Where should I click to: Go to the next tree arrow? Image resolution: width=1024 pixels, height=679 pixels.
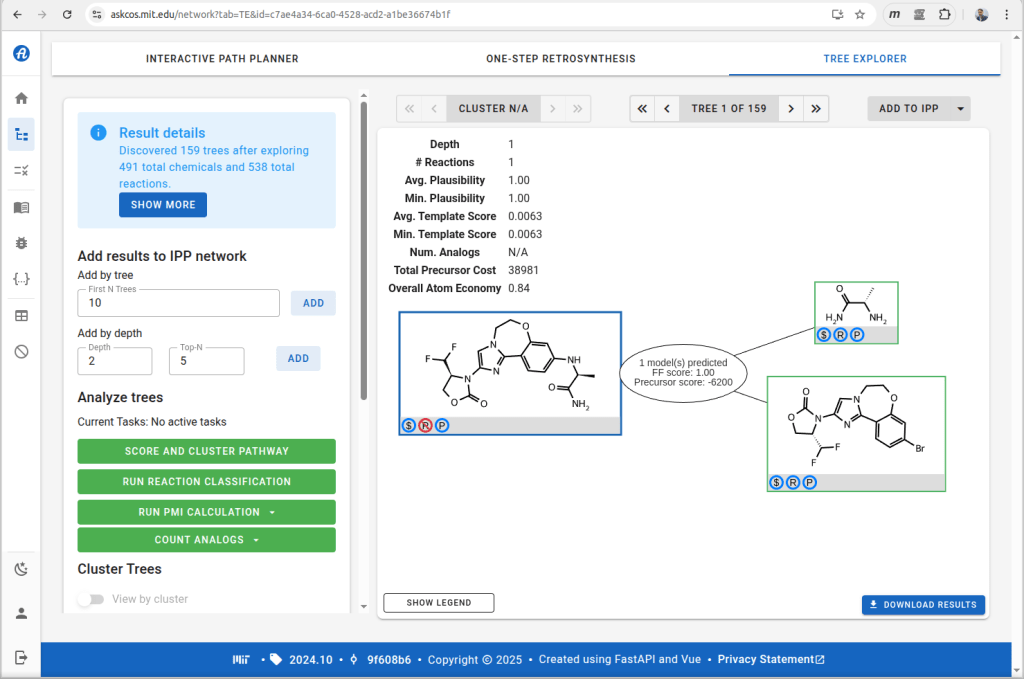pos(791,108)
